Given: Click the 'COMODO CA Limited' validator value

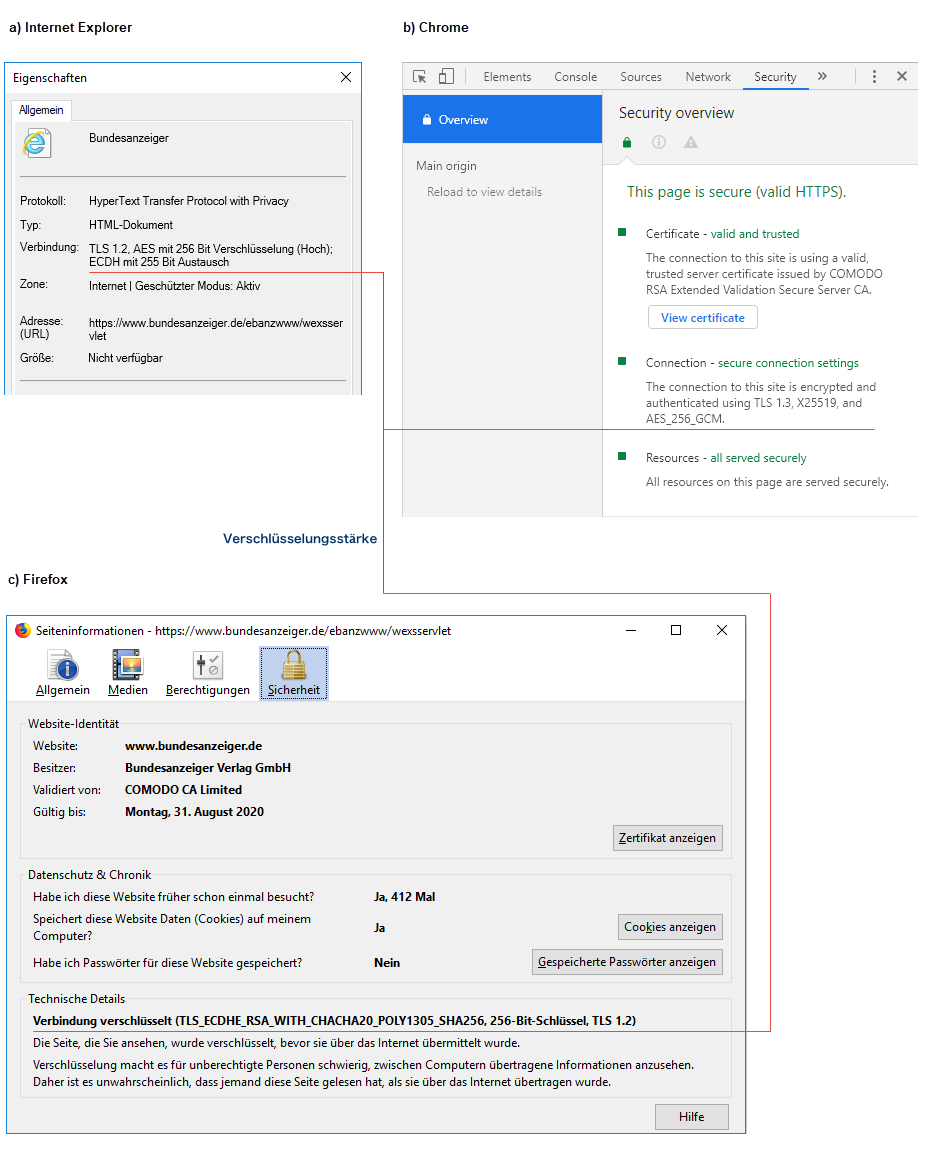Looking at the screenshot, I should 183,790.
